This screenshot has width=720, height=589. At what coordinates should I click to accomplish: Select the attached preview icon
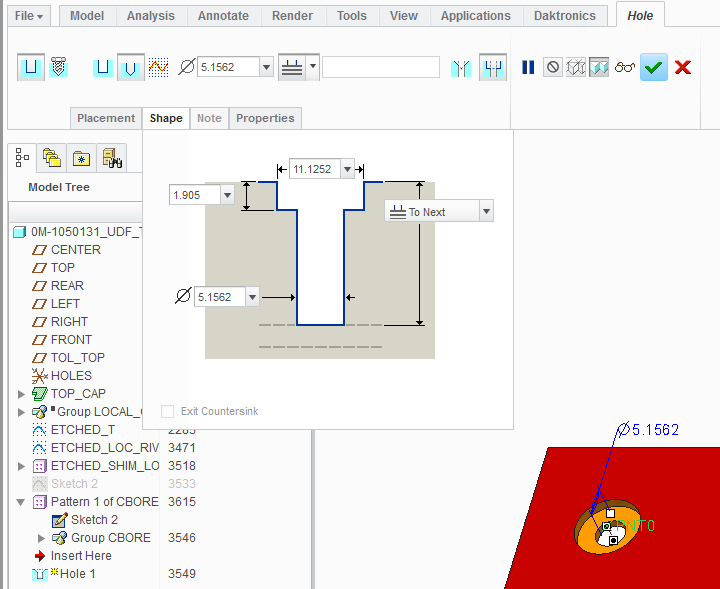pyautogui.click(x=599, y=67)
